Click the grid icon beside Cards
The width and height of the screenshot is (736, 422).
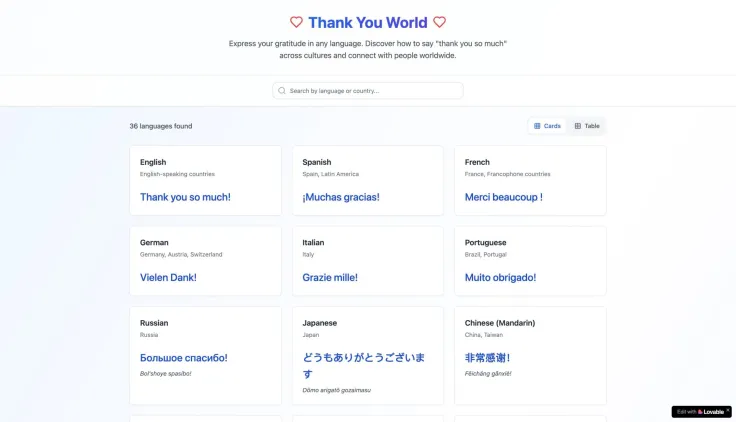click(537, 126)
